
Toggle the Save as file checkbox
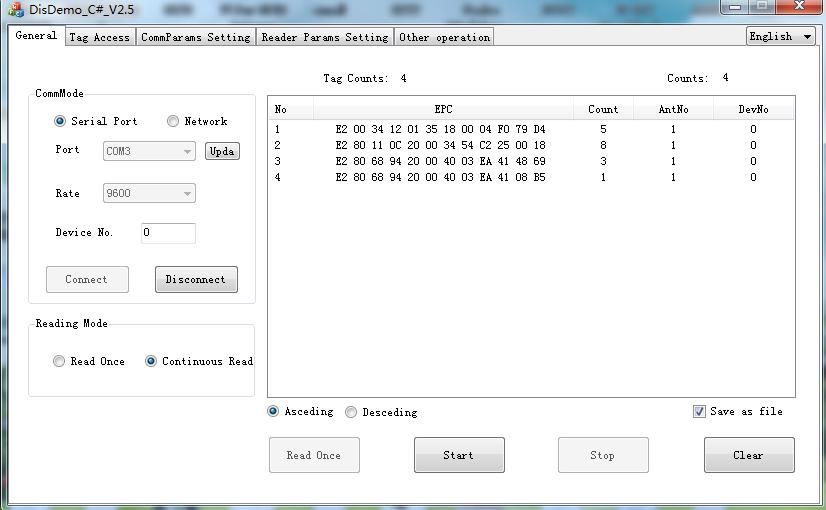coord(699,411)
